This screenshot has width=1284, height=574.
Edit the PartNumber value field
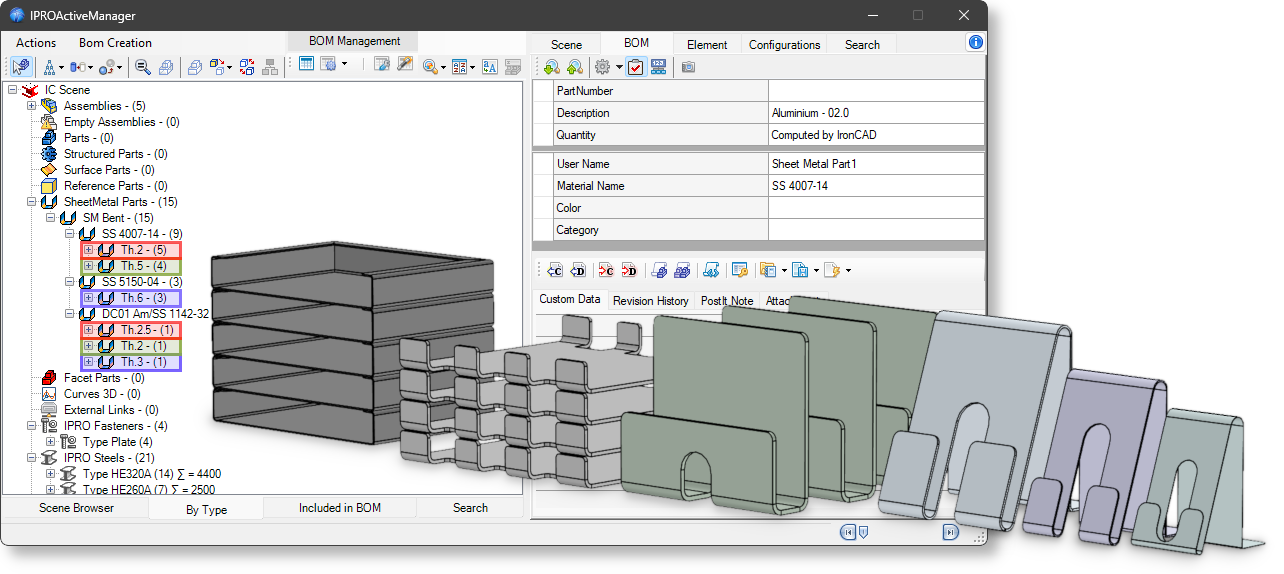875,91
